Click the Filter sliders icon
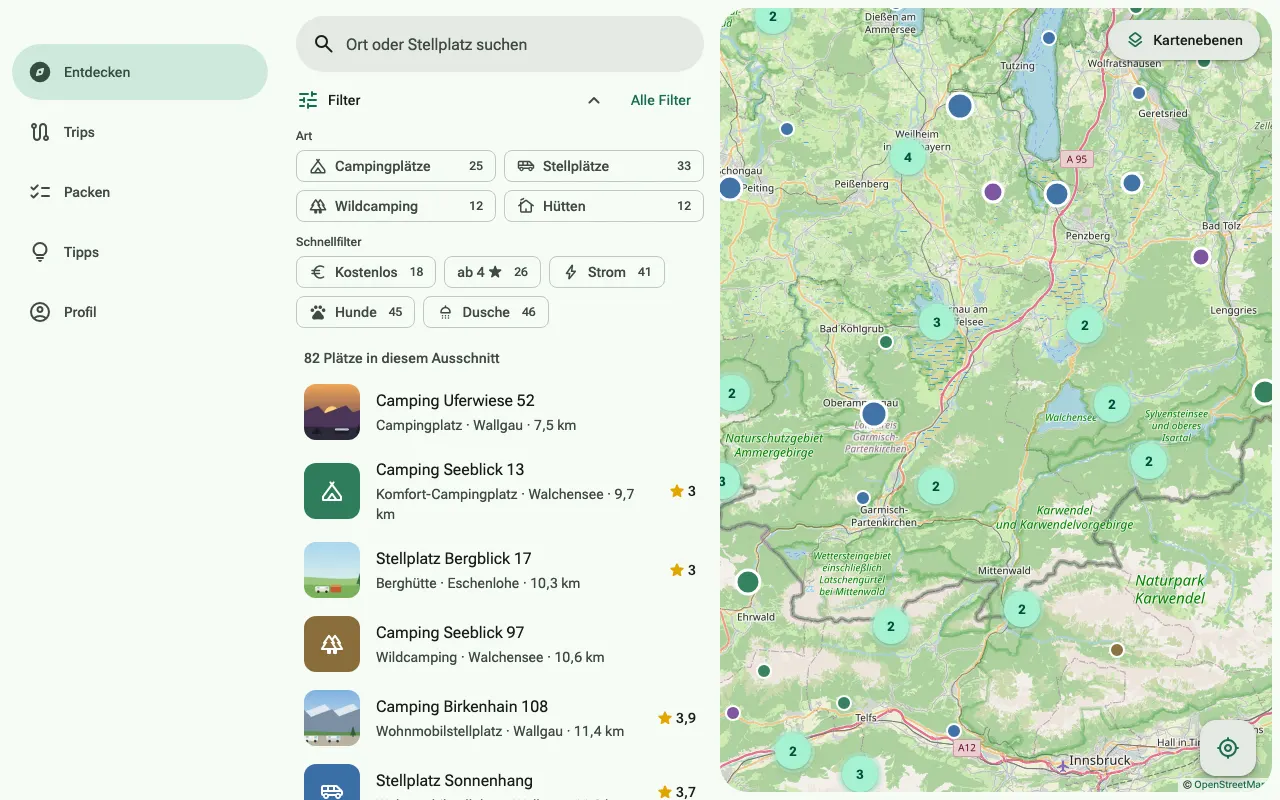The image size is (1280, 800). tap(308, 100)
